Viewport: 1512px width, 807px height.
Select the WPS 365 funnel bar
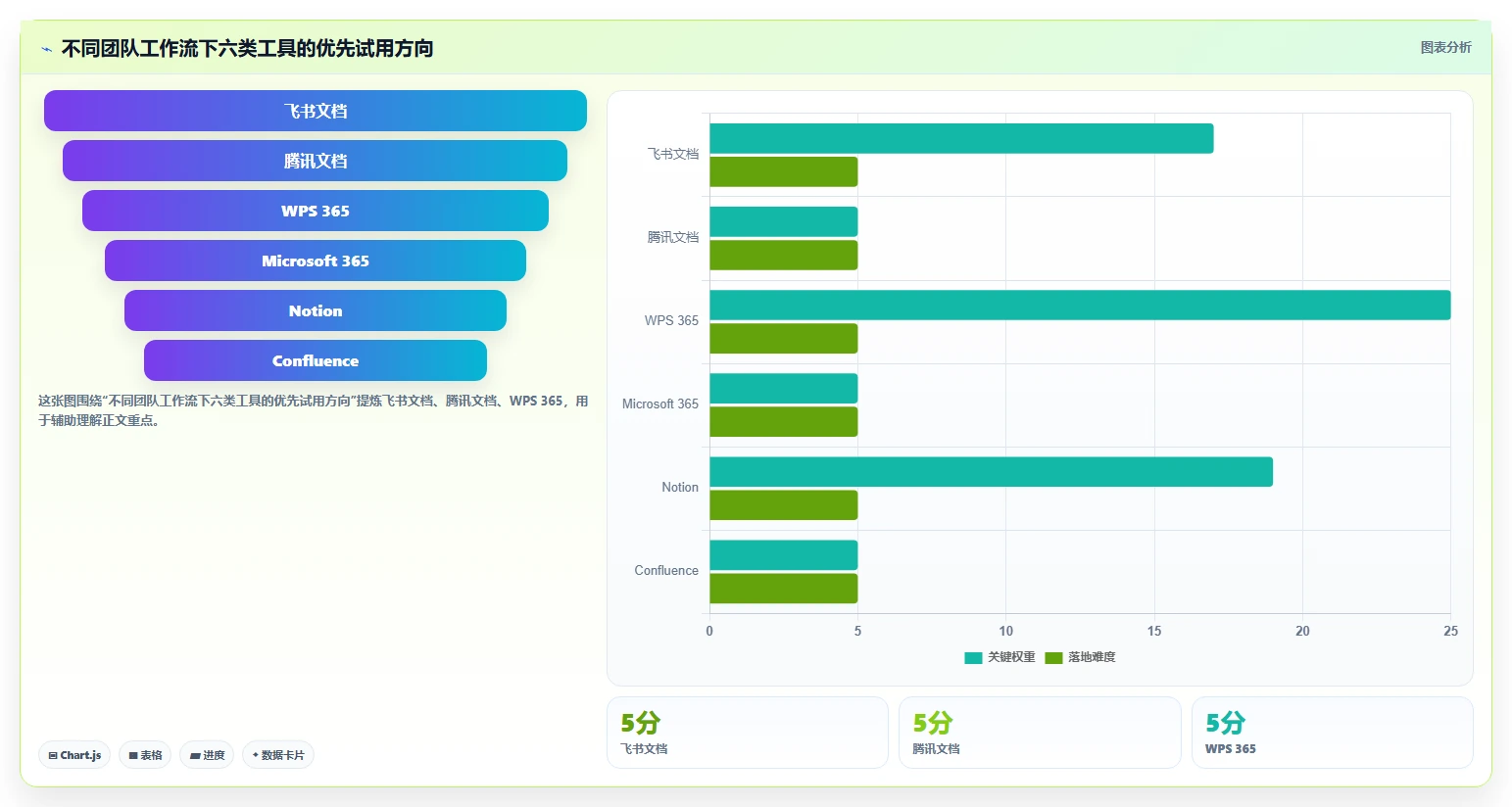316,211
